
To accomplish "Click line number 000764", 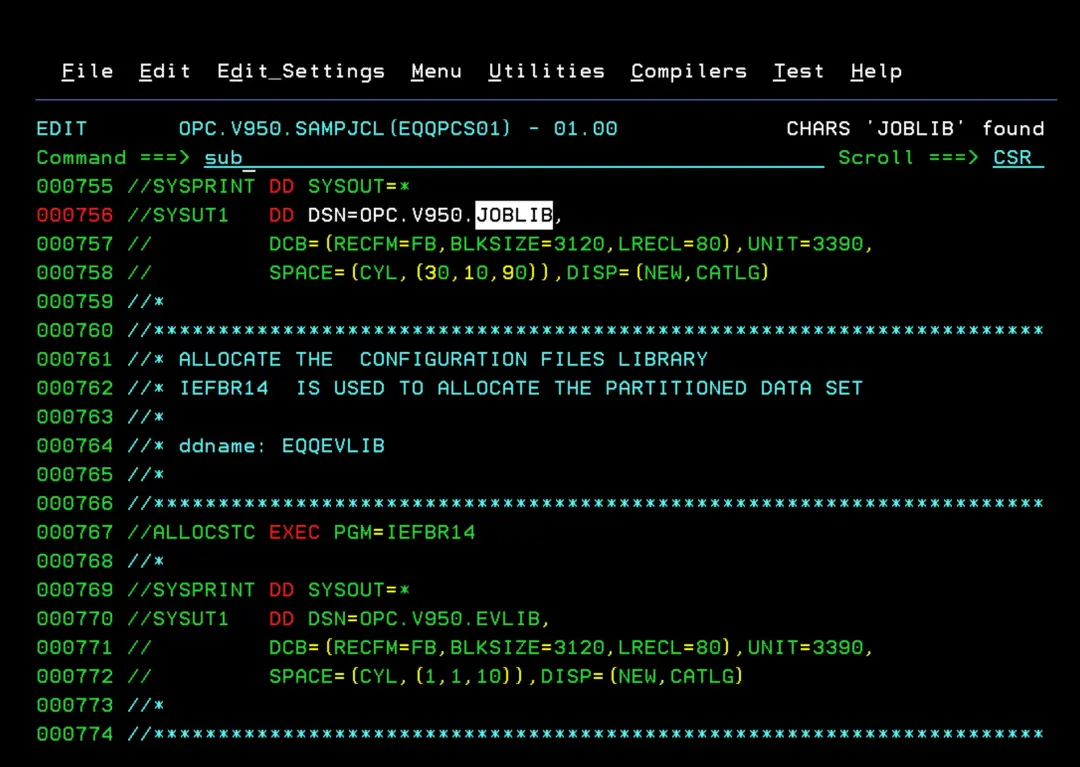I will 74,446.
